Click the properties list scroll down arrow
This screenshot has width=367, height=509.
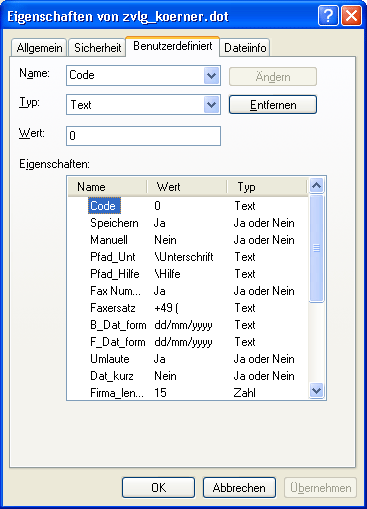point(316,390)
